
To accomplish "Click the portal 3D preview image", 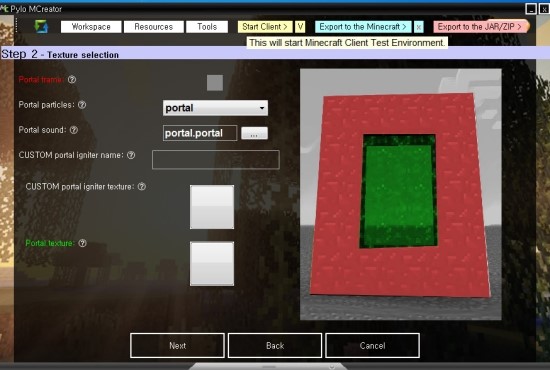I will (x=401, y=194).
